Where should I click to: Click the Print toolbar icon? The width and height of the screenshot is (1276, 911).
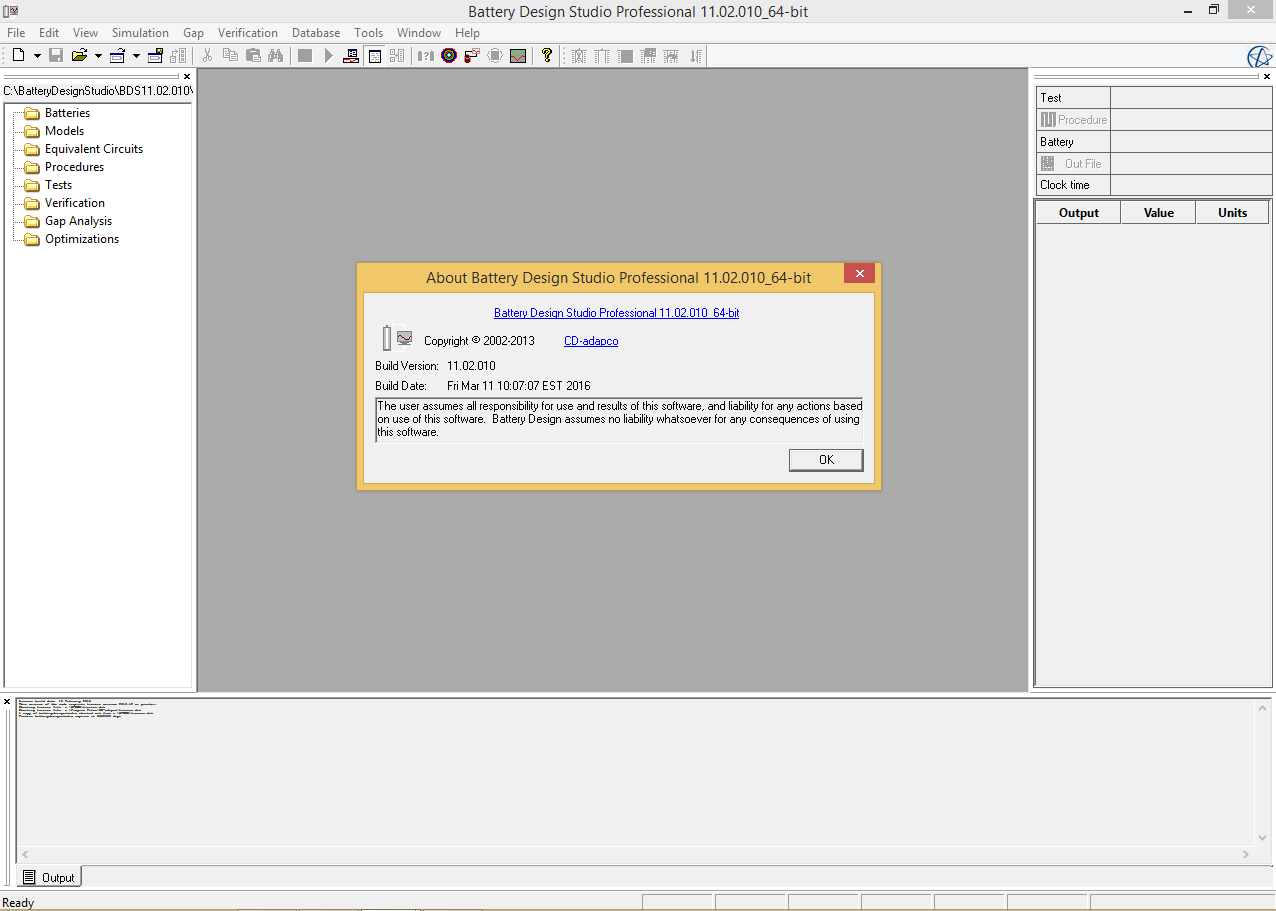coord(117,56)
